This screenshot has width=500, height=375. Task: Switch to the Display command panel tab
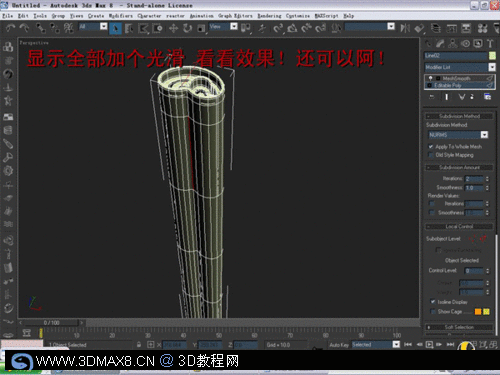(478, 43)
